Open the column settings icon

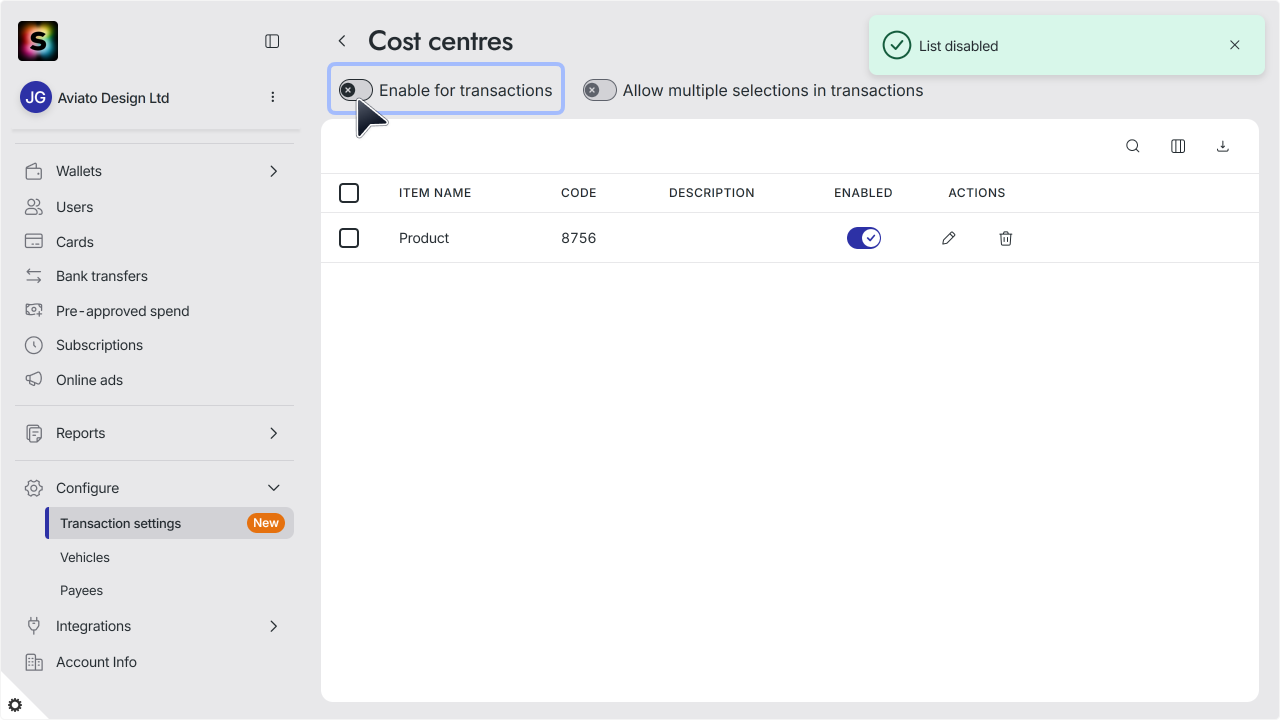pyautogui.click(x=1178, y=146)
